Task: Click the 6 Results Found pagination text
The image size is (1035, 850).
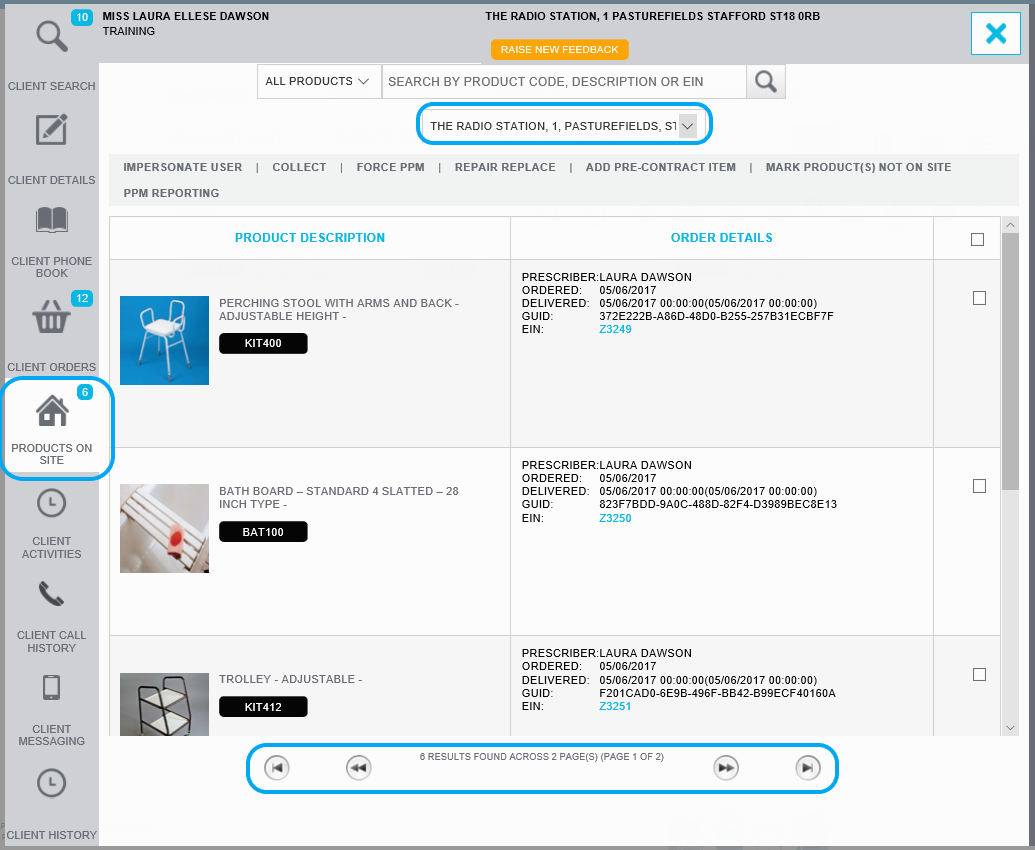Action: point(541,757)
